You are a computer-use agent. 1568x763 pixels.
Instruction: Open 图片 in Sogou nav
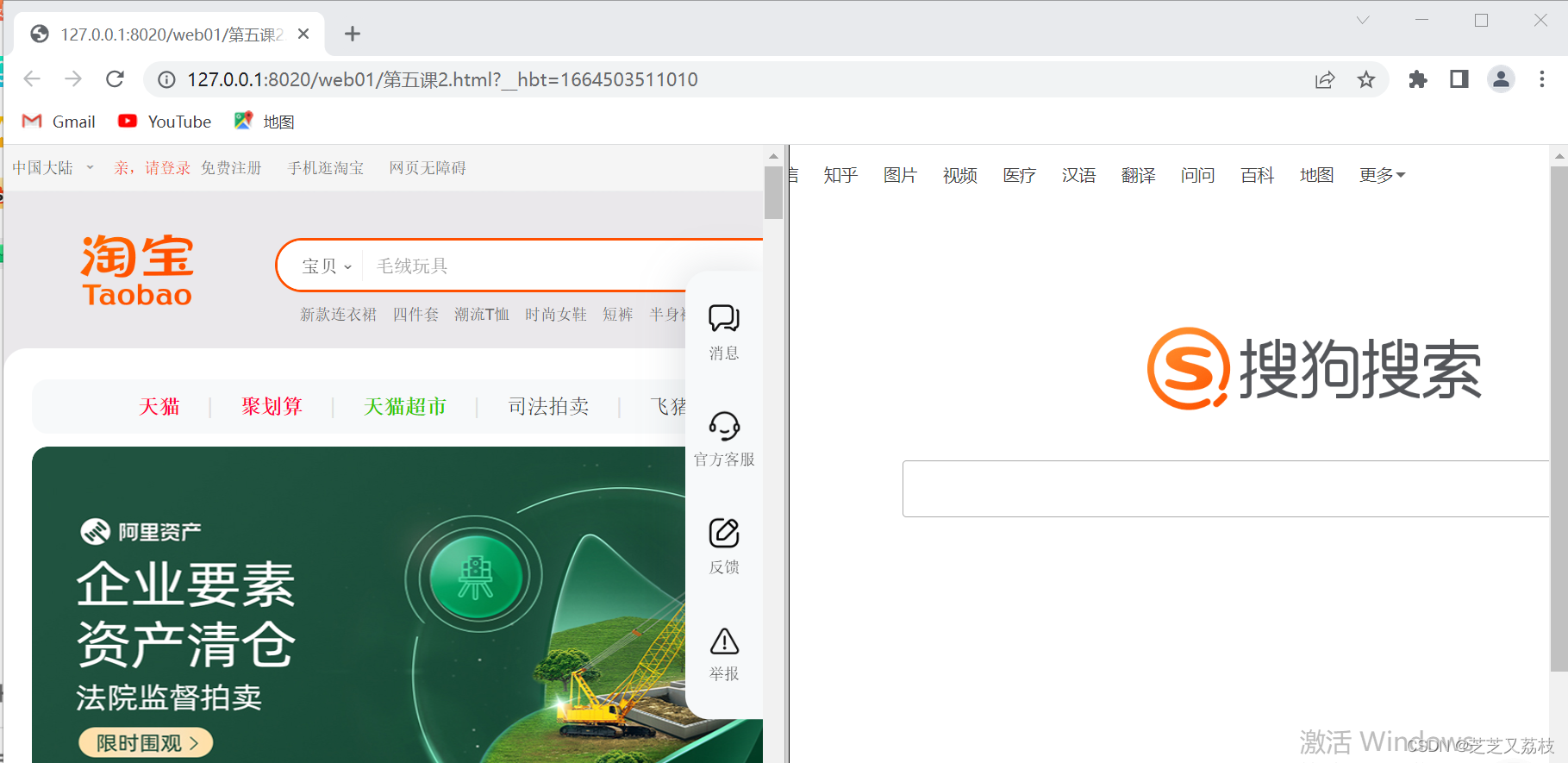point(900,175)
